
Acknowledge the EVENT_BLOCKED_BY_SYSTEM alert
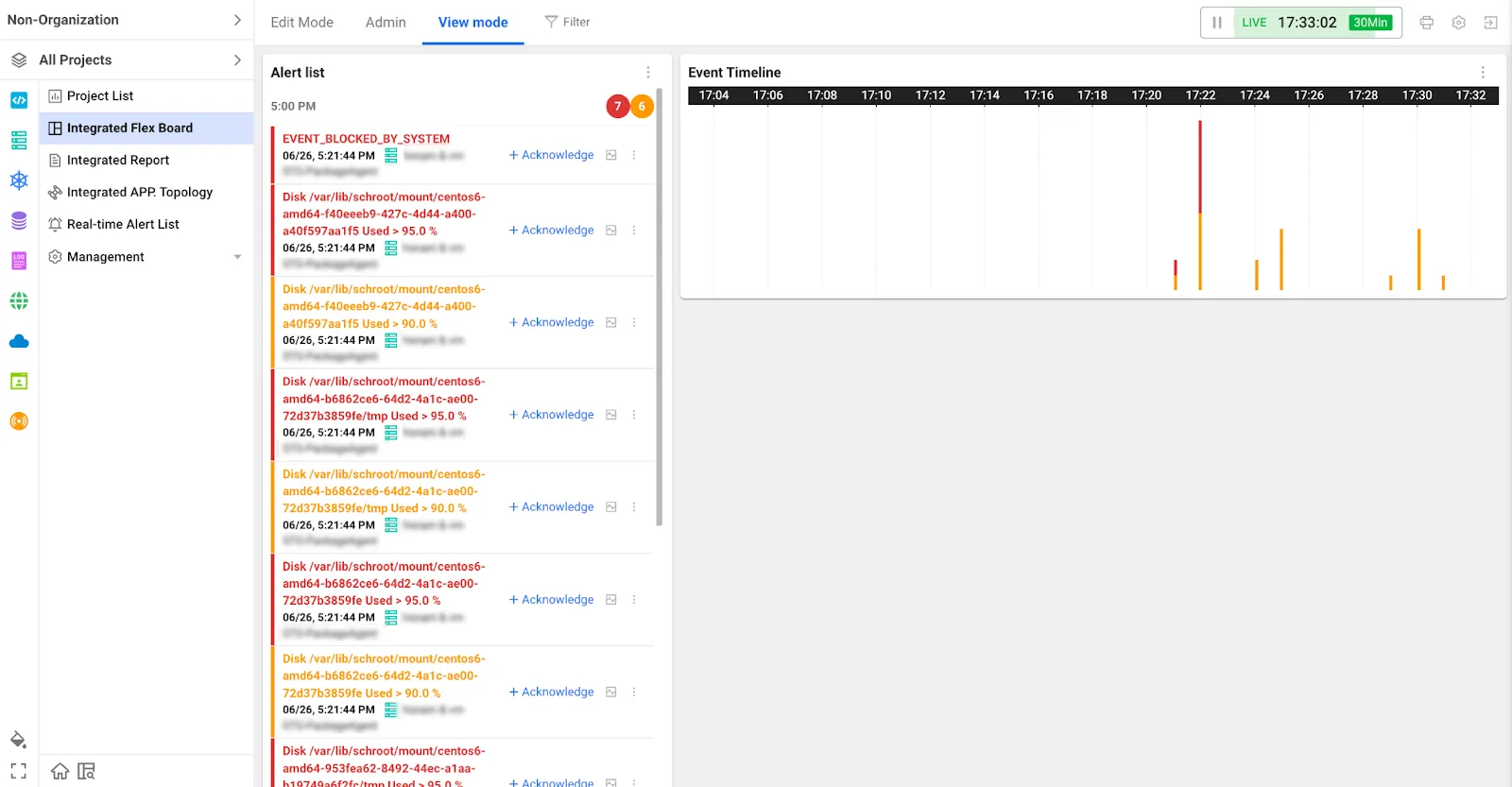(551, 155)
